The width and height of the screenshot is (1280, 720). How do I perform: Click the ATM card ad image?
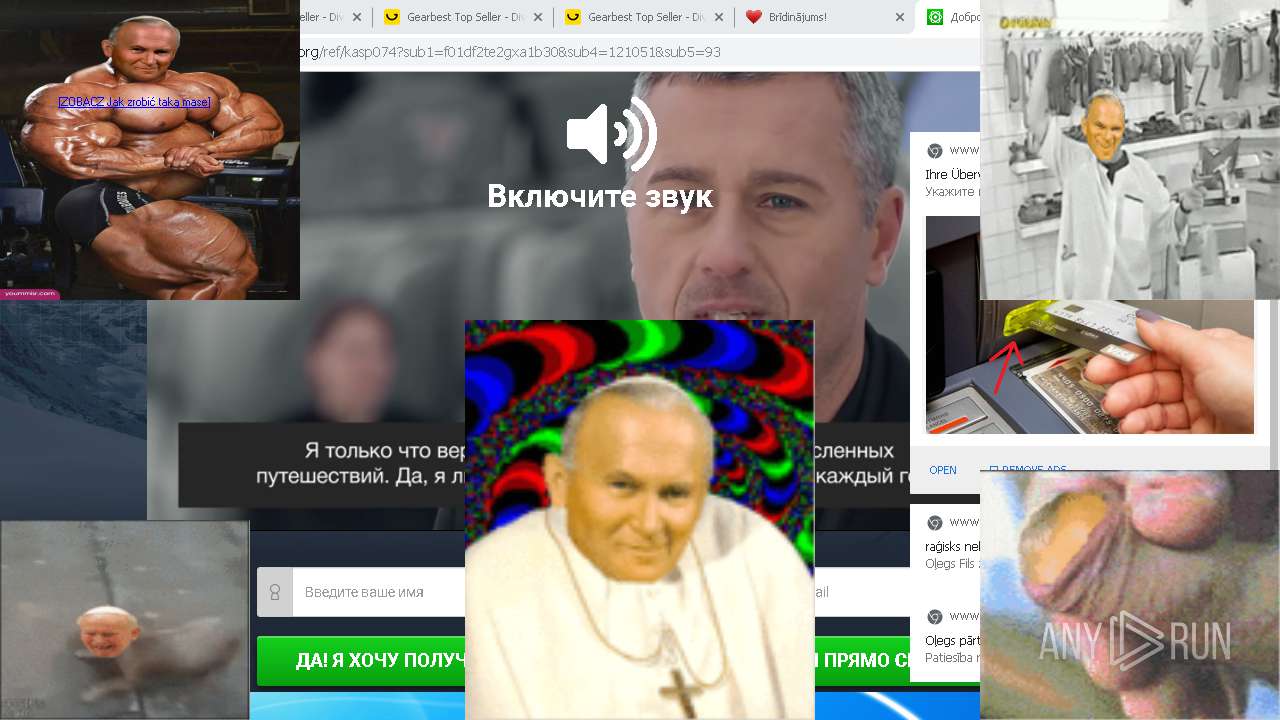[x=1090, y=367]
